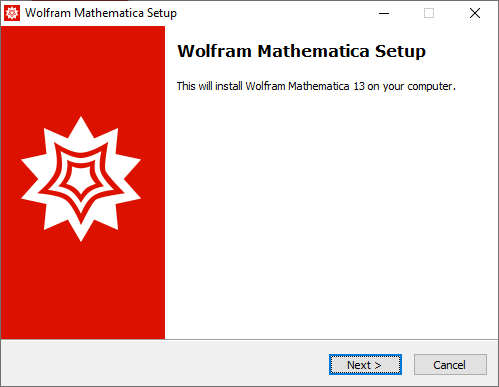Close the Wolfram Mathematica Setup window
This screenshot has height=387, width=499.
point(475,13)
